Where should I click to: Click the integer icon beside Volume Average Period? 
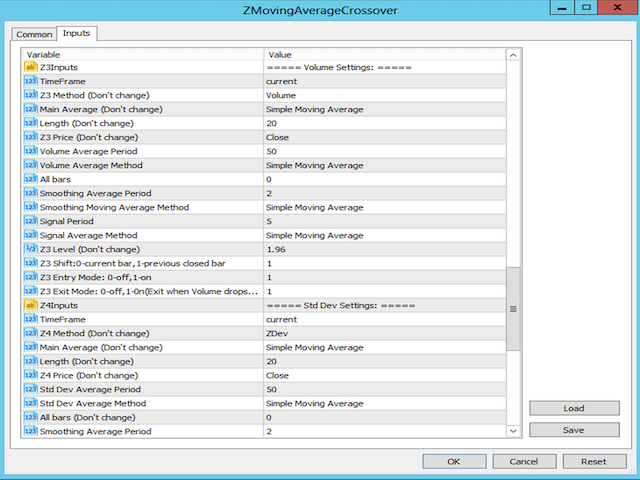pyautogui.click(x=31, y=151)
